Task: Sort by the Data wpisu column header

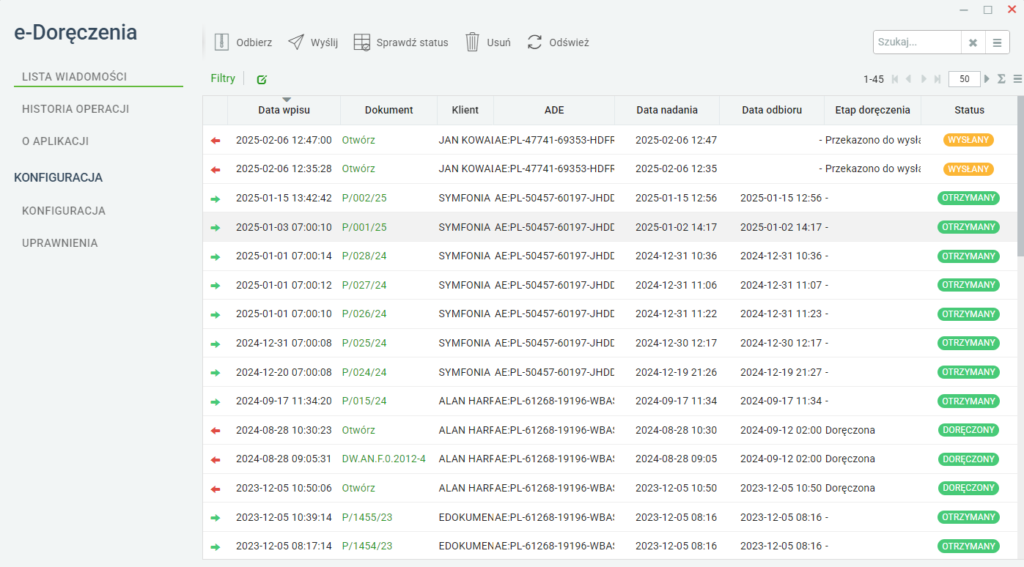Action: (284, 110)
